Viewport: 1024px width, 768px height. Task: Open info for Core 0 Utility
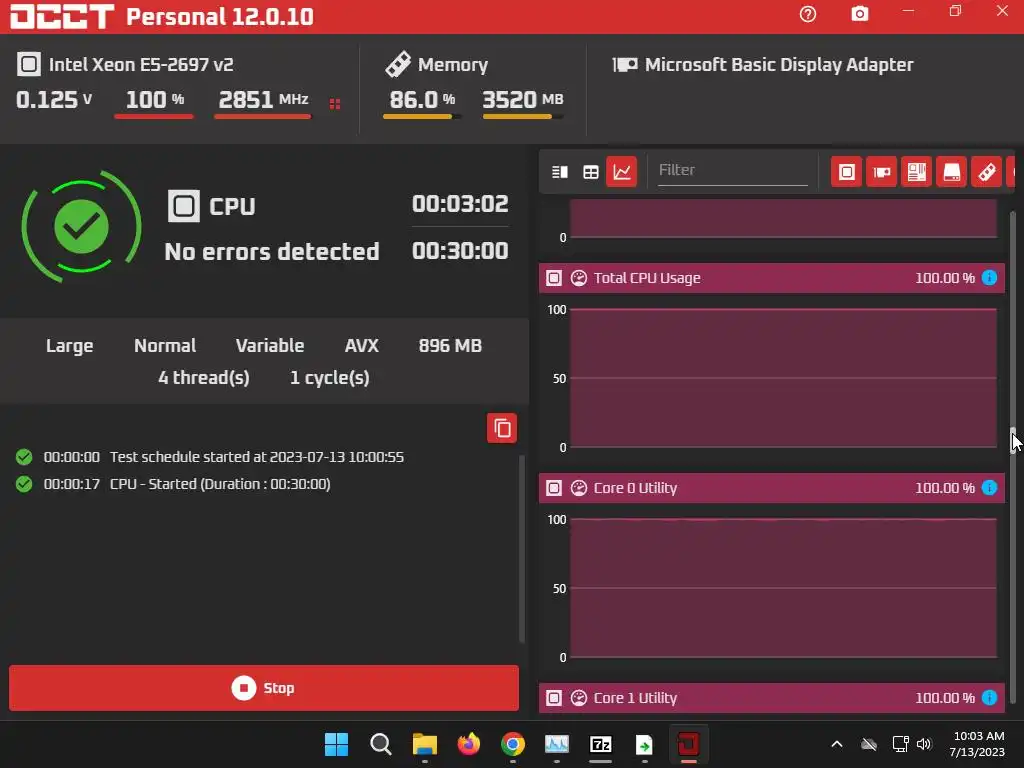tap(989, 488)
